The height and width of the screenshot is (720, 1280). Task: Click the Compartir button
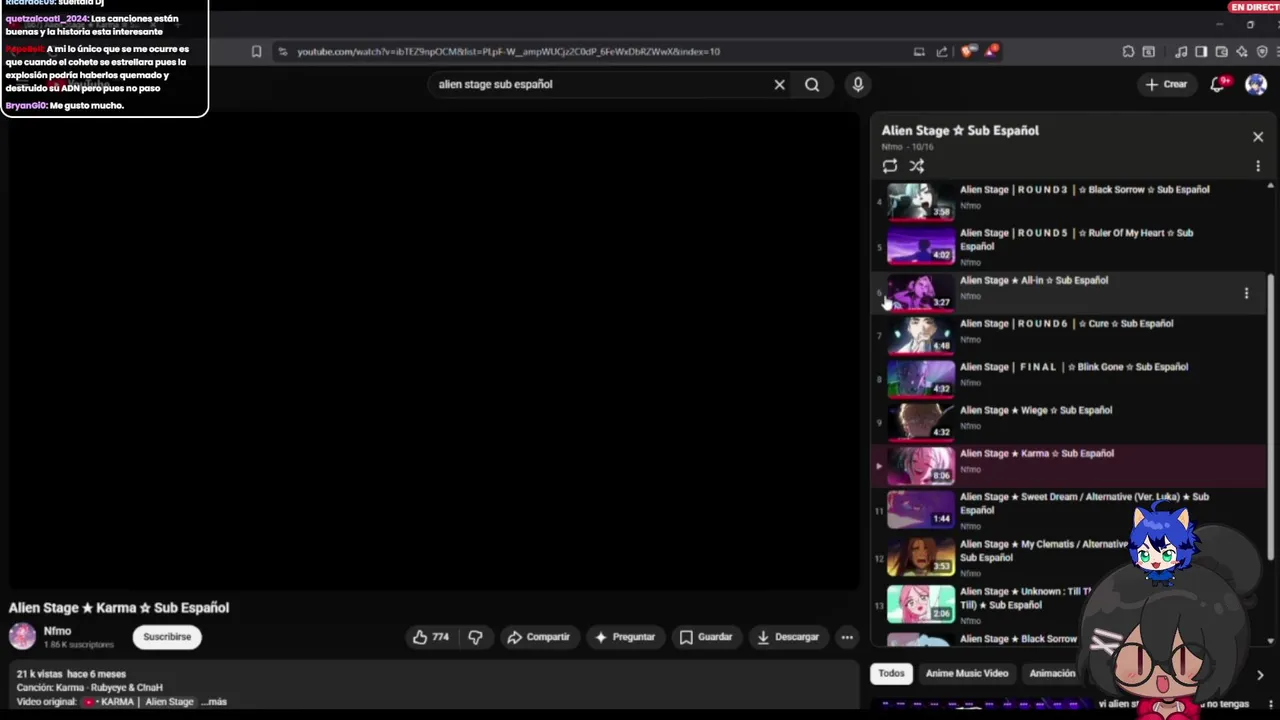pos(538,637)
